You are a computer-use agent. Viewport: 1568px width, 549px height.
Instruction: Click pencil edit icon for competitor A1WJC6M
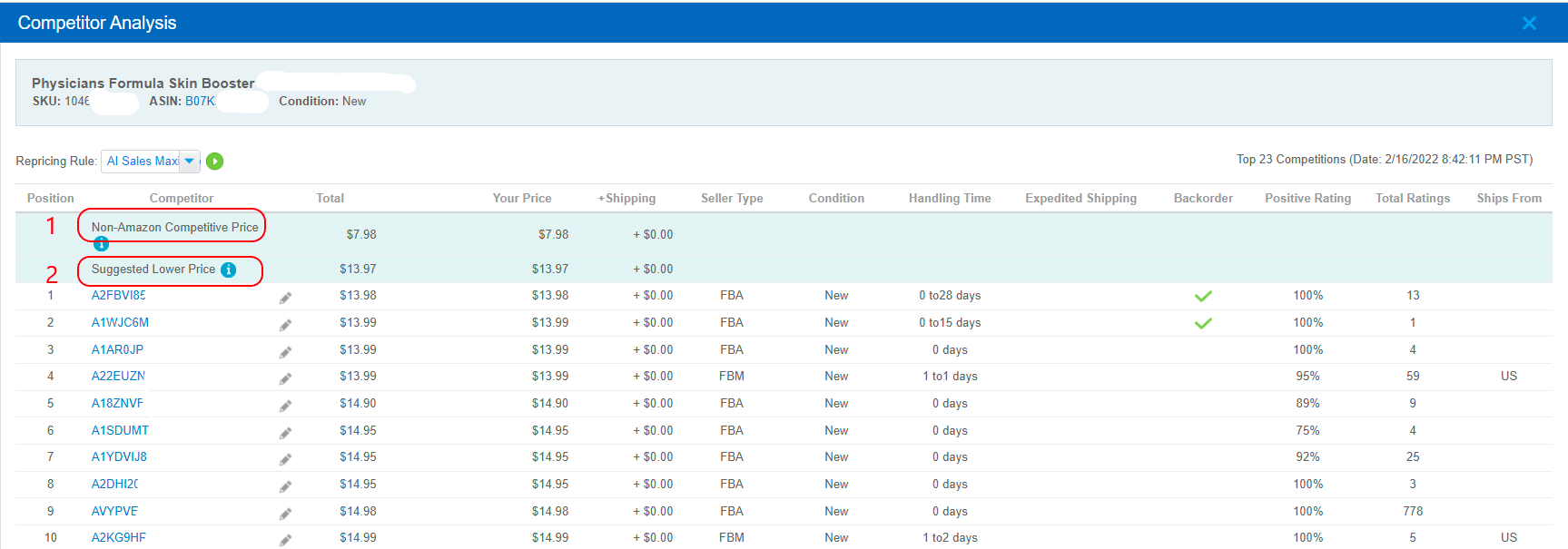(285, 325)
